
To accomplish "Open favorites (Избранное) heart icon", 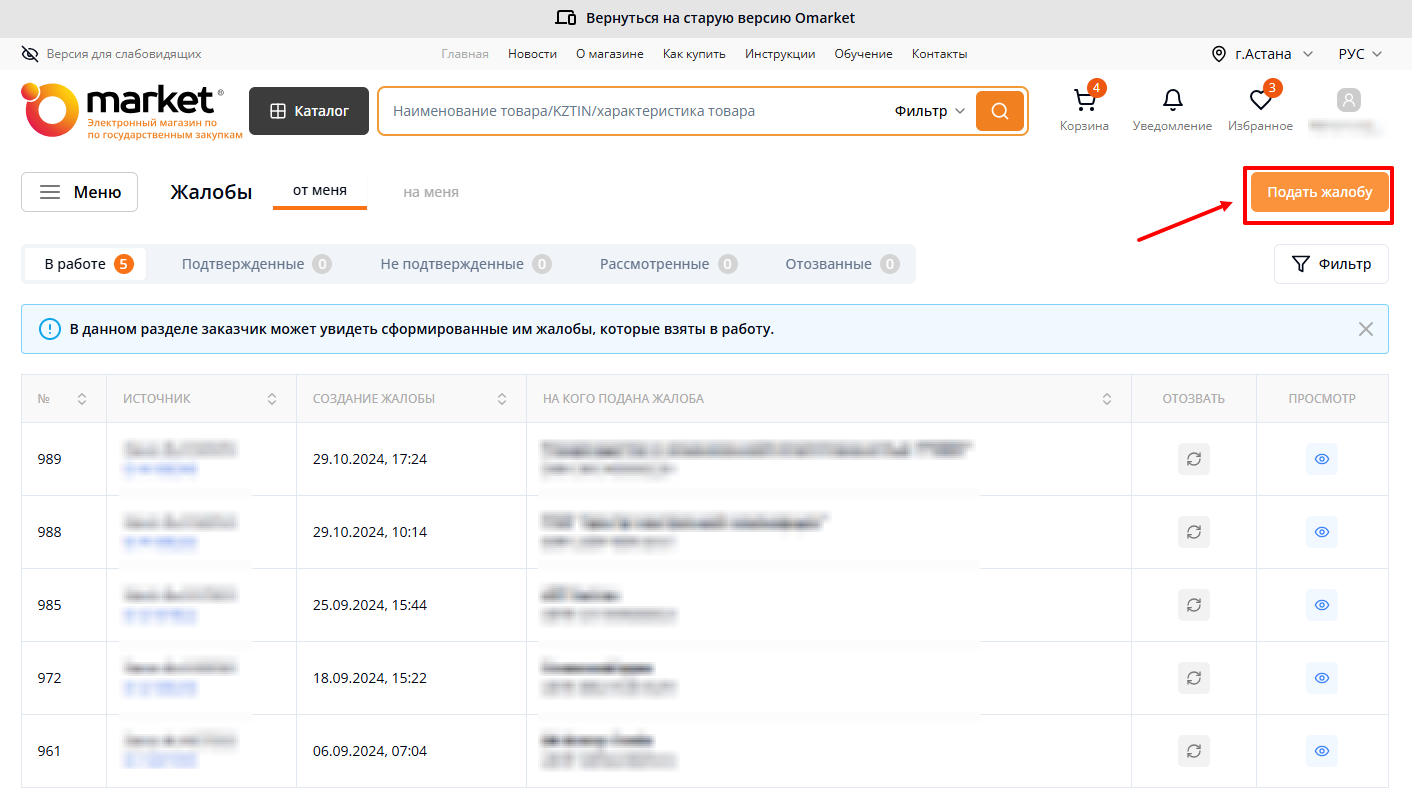I will coord(1260,101).
